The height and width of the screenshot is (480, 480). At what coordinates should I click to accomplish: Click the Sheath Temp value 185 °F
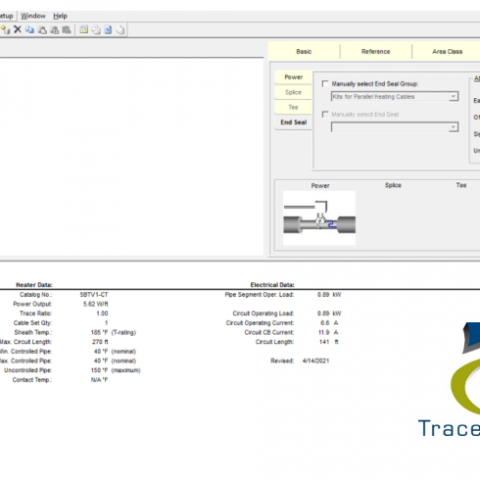(x=99, y=332)
